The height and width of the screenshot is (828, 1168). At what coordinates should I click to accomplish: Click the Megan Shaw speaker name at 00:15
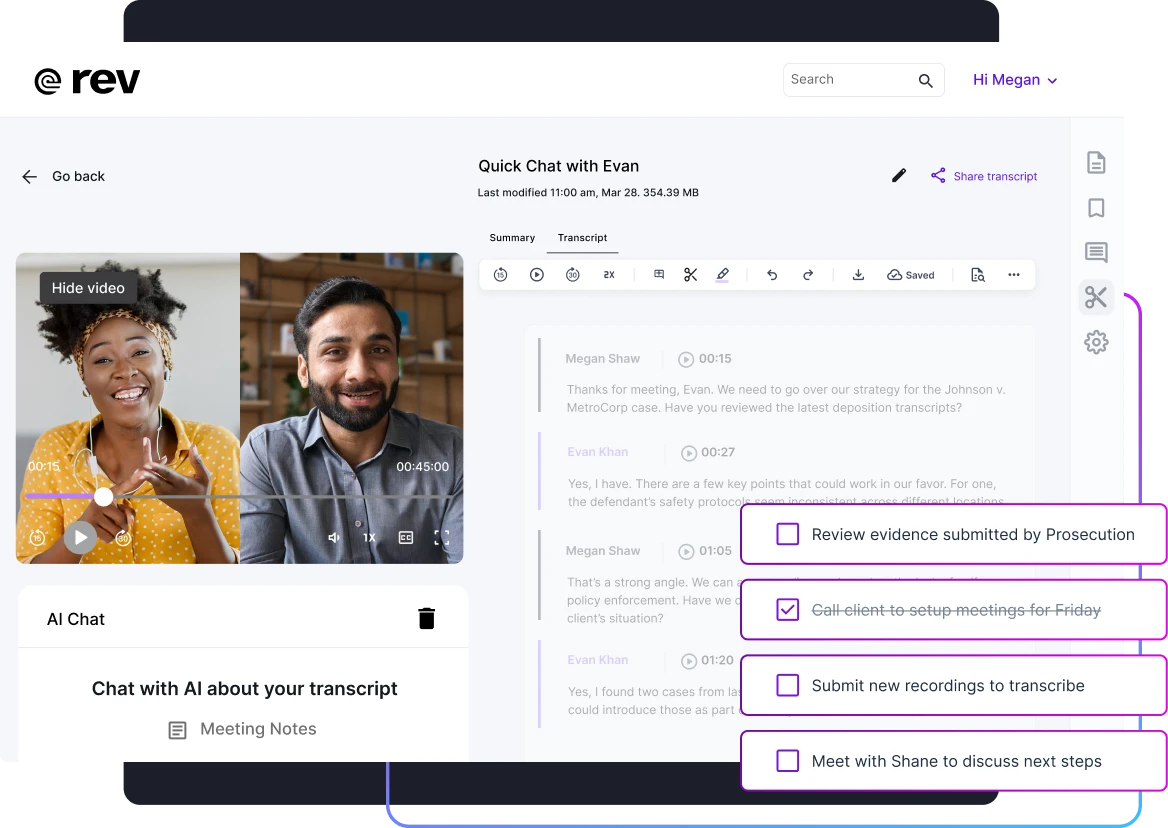click(x=603, y=359)
